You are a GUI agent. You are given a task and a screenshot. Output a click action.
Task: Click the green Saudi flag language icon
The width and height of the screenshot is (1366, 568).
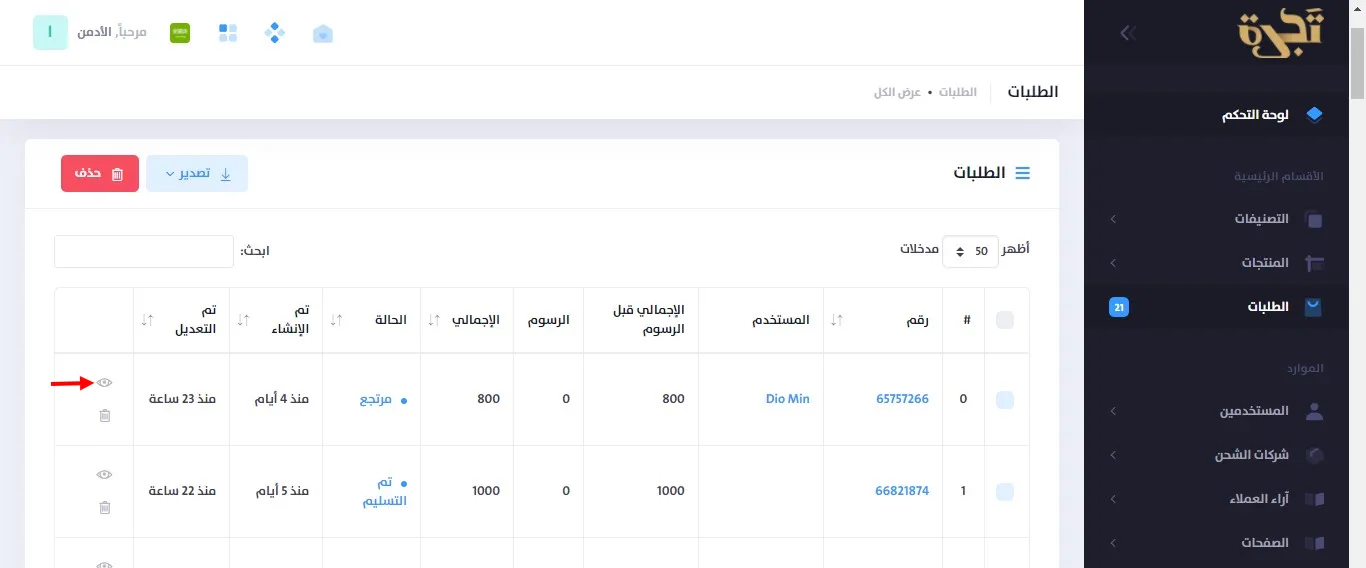180,33
